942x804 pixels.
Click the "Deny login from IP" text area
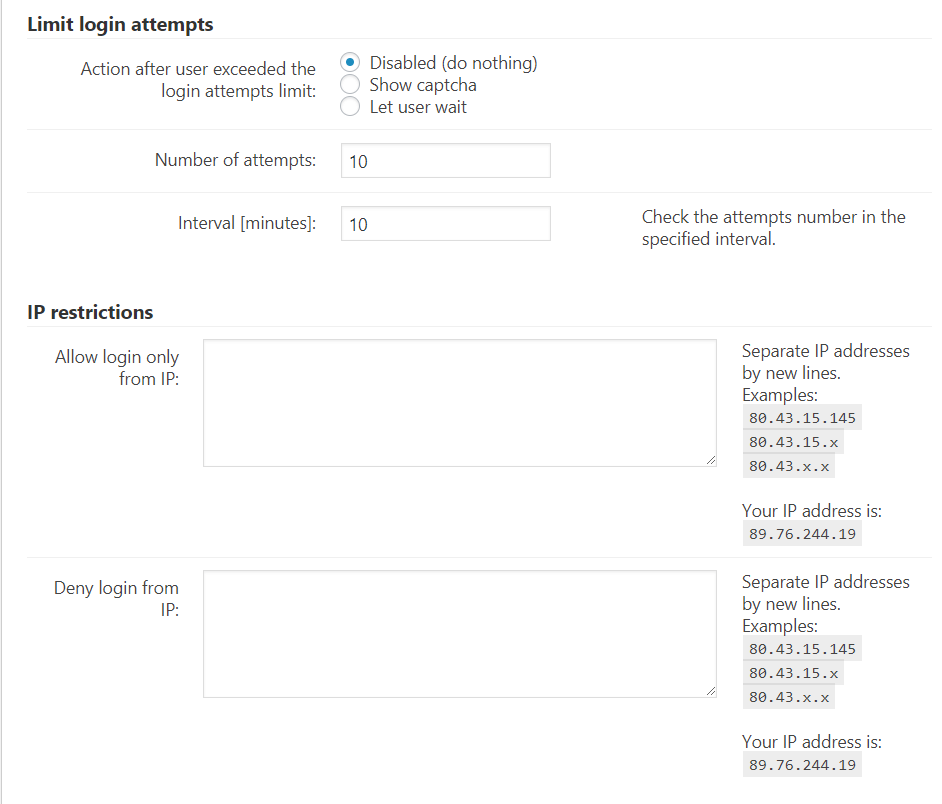[x=459, y=633]
